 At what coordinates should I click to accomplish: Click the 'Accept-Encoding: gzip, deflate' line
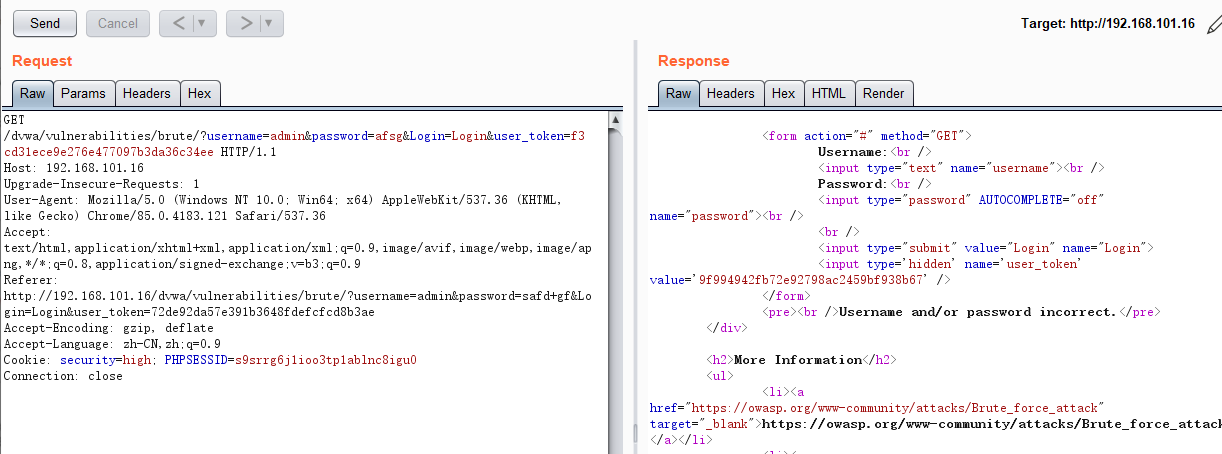[x=109, y=328]
